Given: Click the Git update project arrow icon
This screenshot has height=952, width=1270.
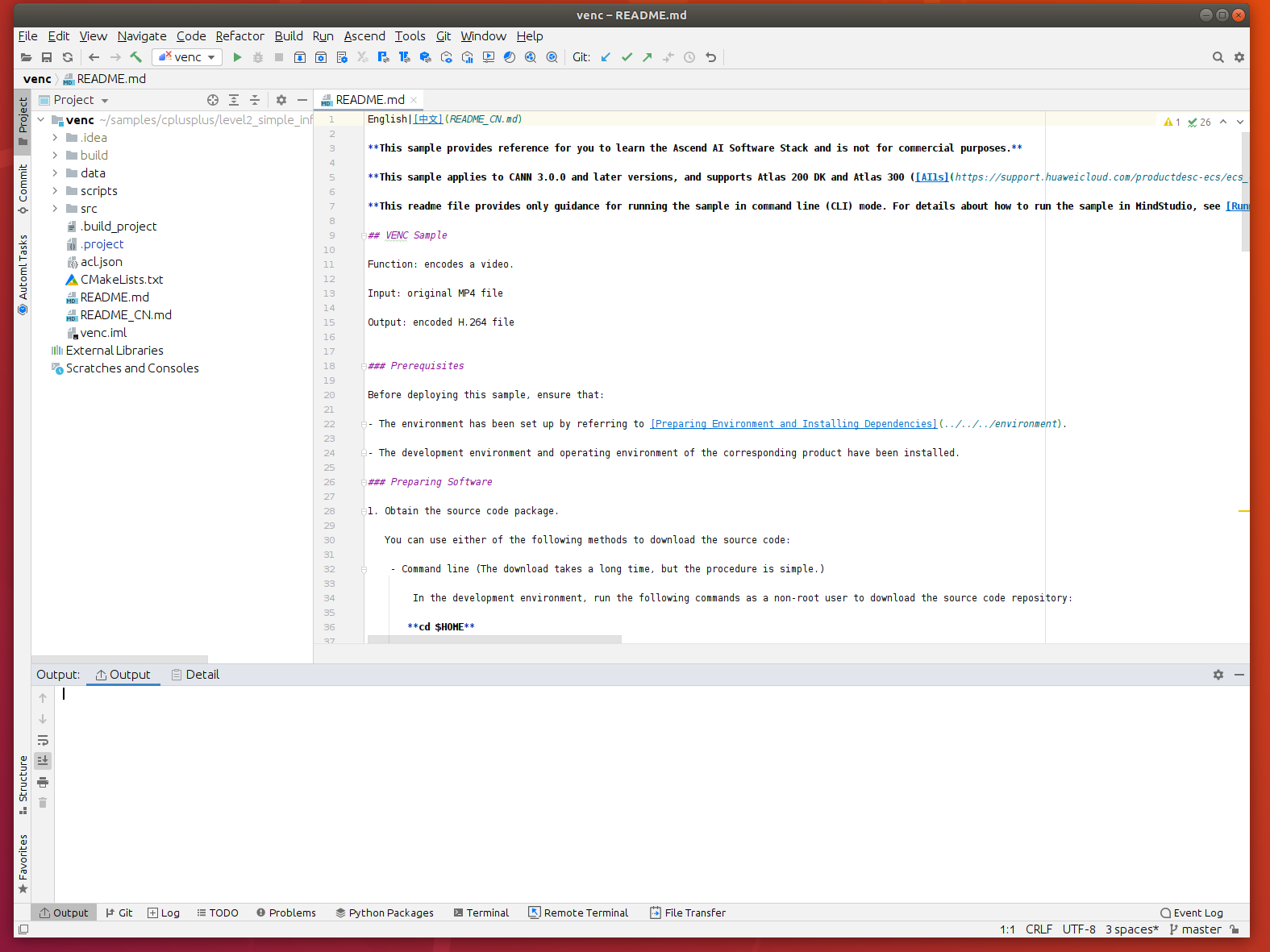Looking at the screenshot, I should pyautogui.click(x=606, y=57).
